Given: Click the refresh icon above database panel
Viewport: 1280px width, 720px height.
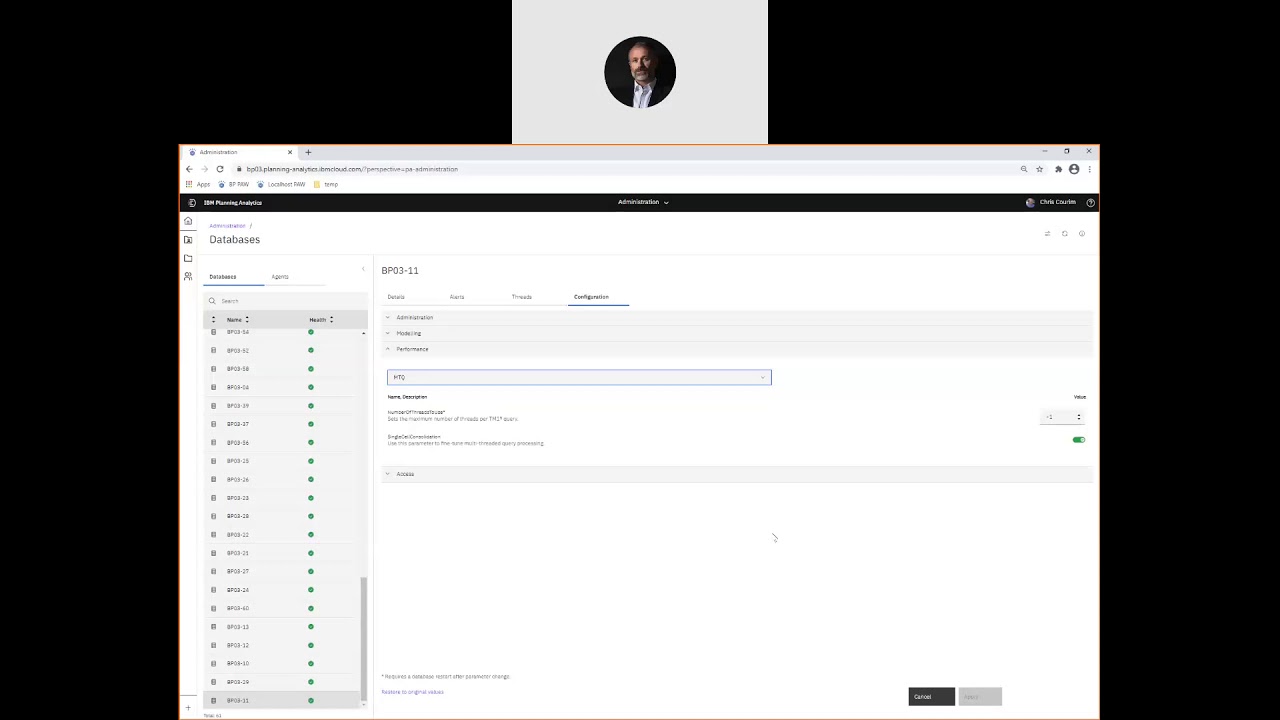Looking at the screenshot, I should 1064,234.
